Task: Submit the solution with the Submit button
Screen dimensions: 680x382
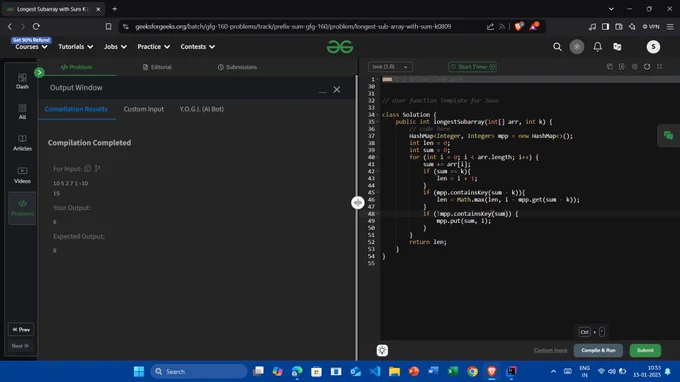Action: (645, 350)
